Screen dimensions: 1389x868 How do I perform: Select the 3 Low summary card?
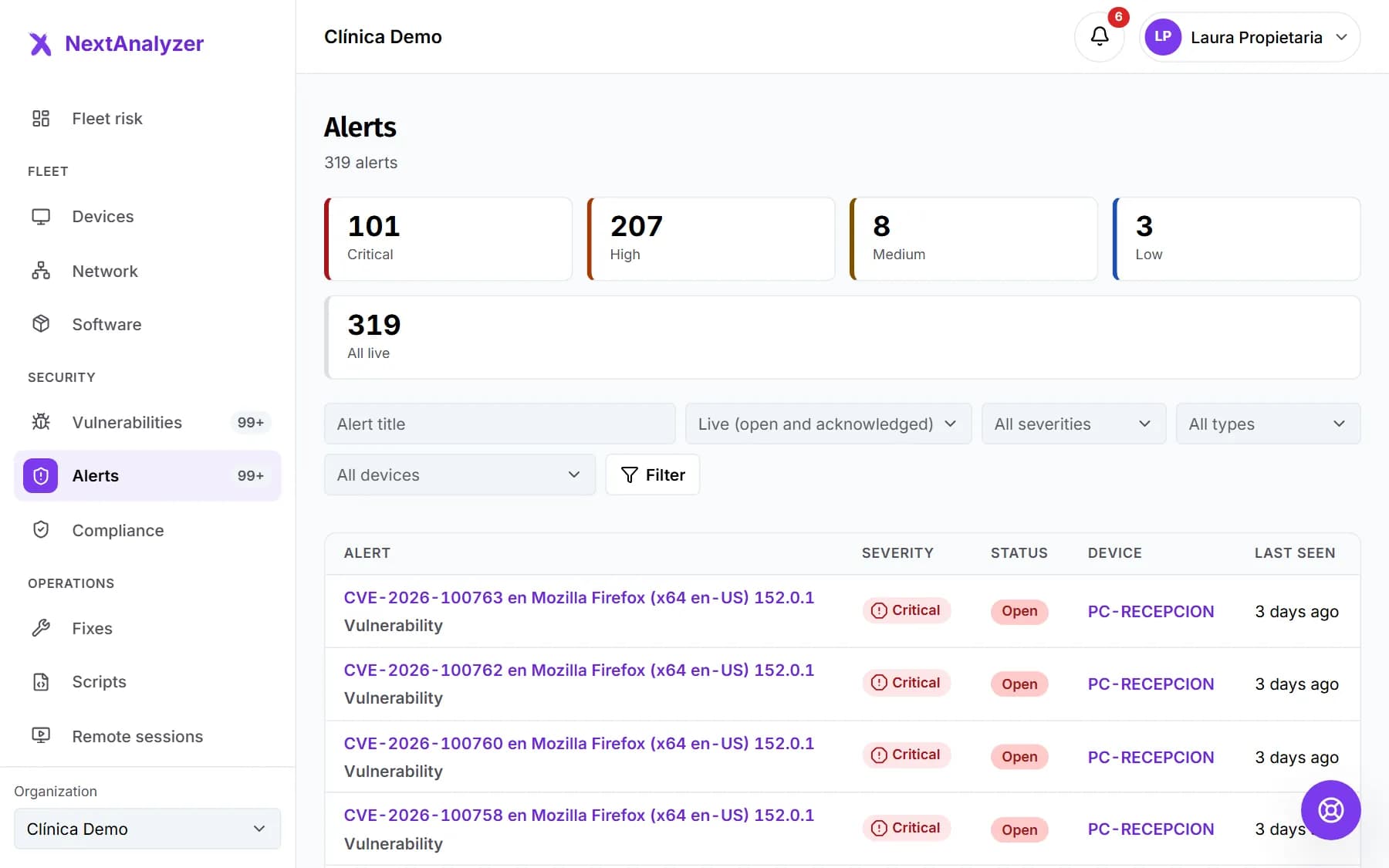click(1236, 238)
